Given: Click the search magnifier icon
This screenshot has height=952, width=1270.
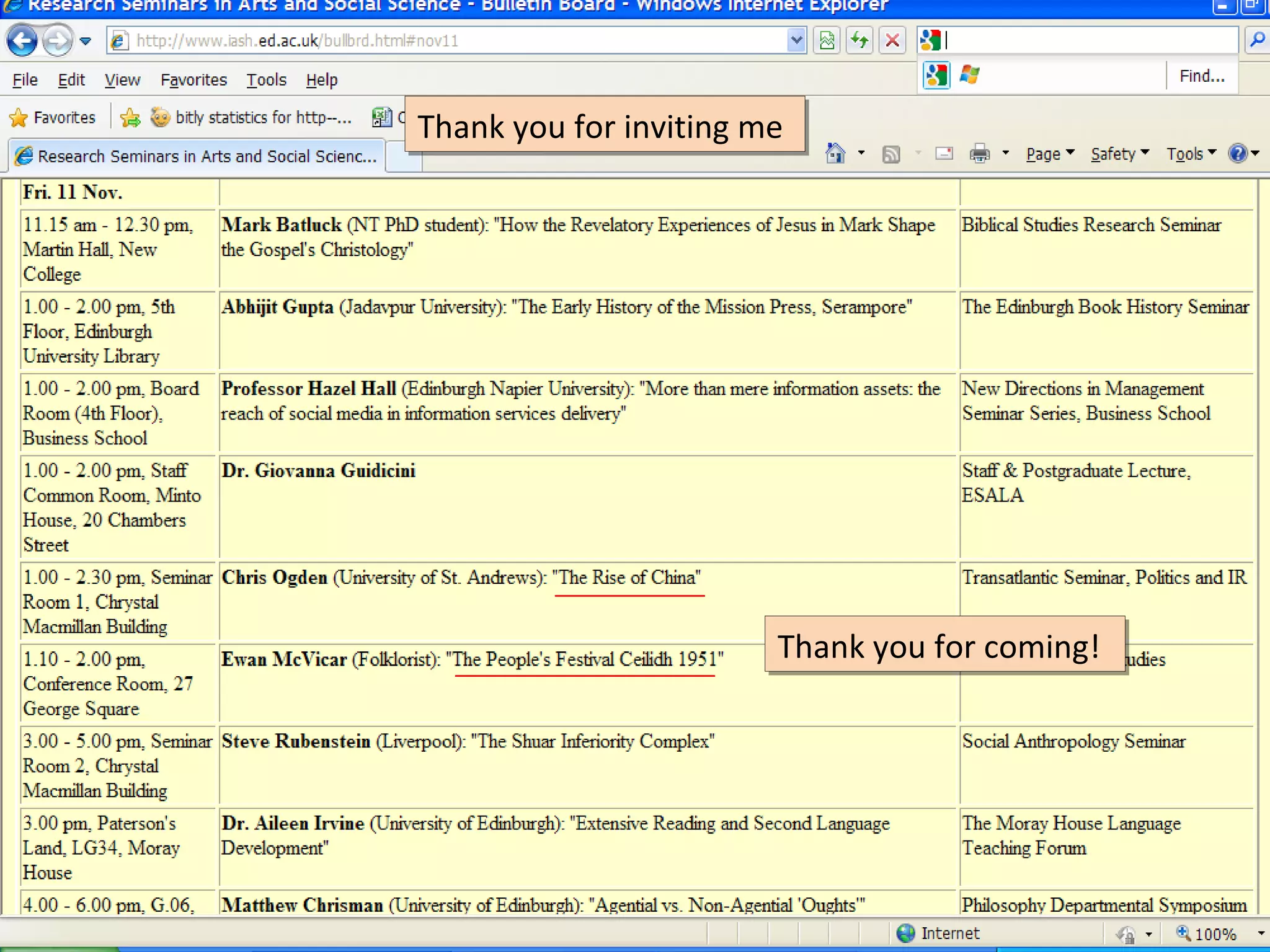Looking at the screenshot, I should tap(1257, 41).
